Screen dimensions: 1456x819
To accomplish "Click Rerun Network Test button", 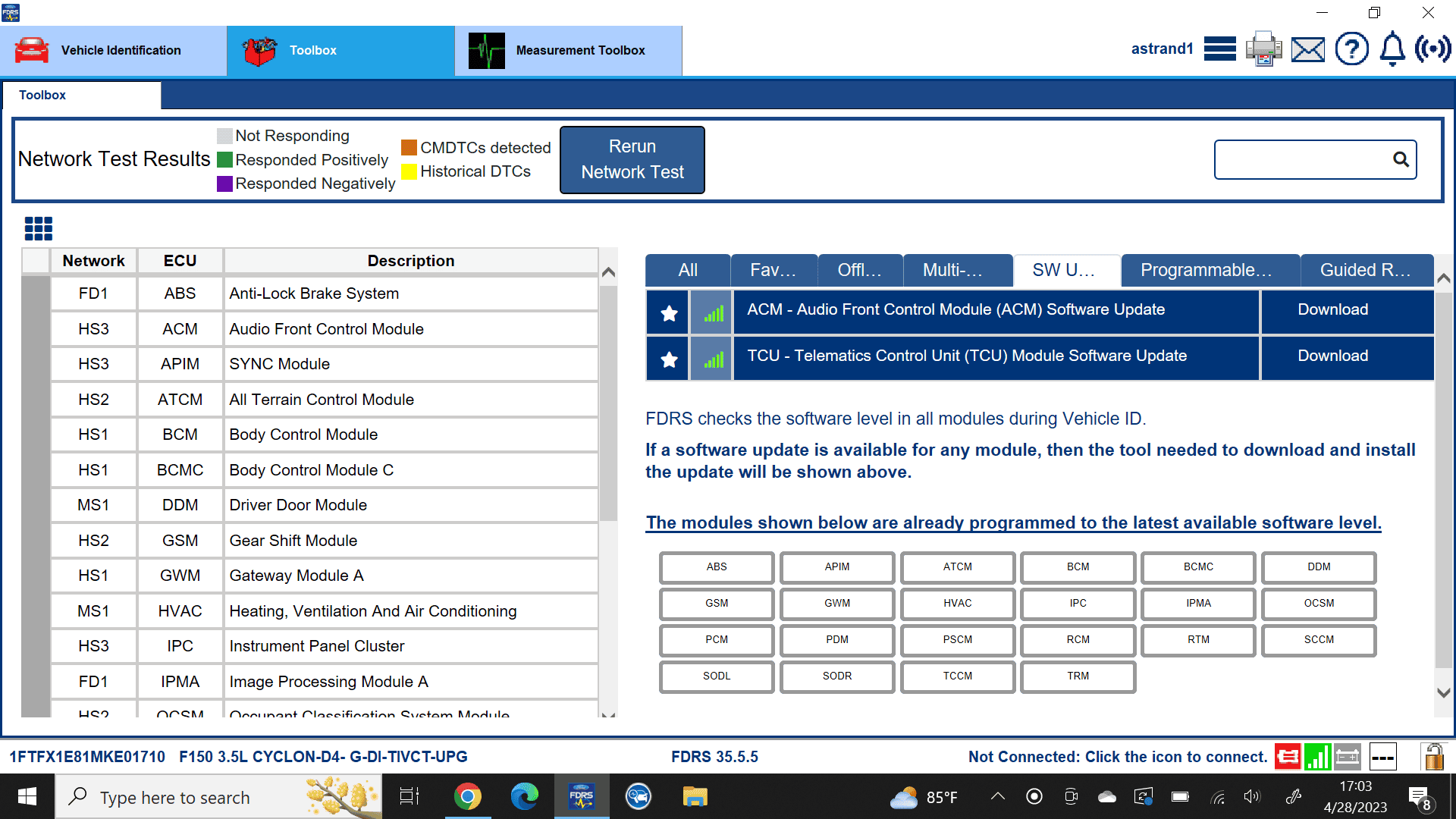I will [x=632, y=159].
